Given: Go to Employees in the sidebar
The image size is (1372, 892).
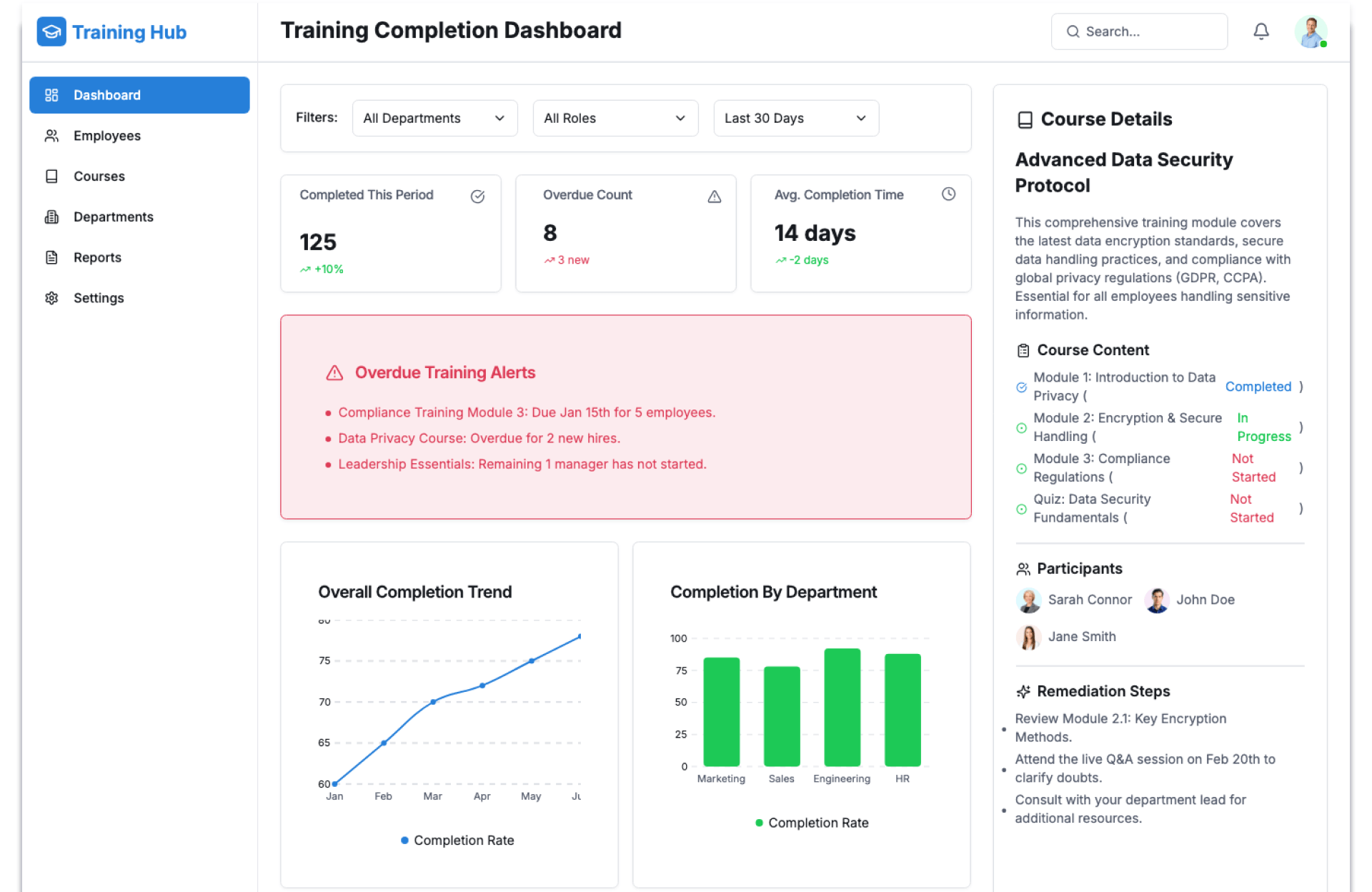Looking at the screenshot, I should [x=107, y=136].
